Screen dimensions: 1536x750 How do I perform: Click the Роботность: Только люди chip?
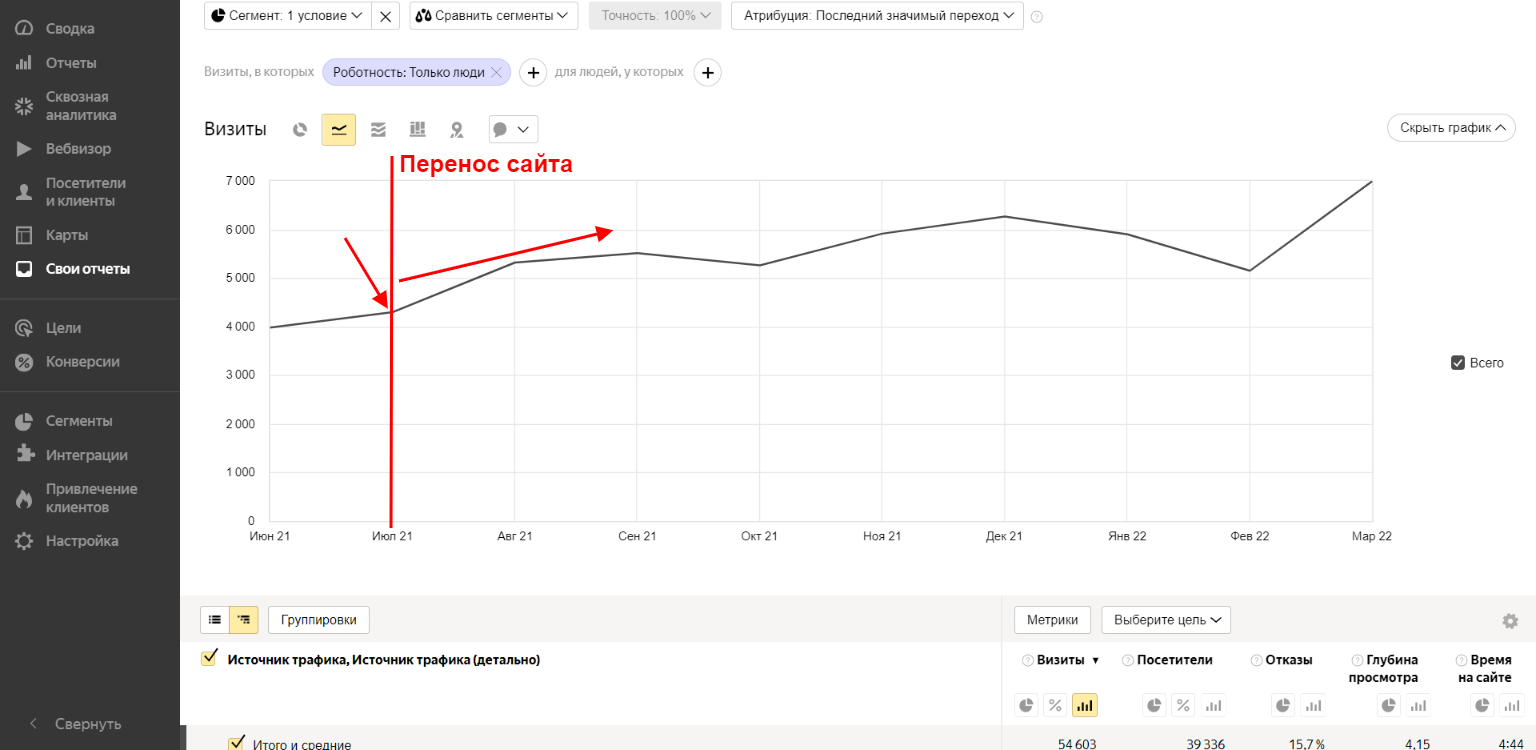tap(409, 72)
